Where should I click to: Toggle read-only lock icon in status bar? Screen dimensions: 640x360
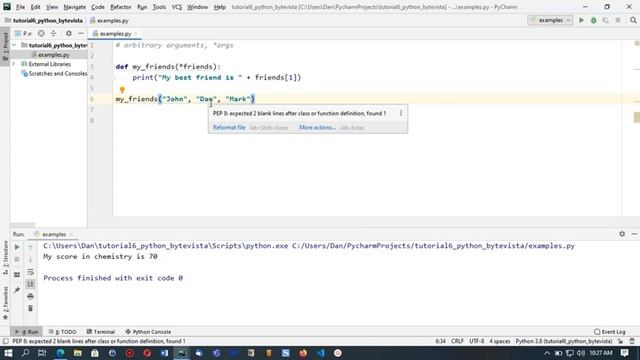pyautogui.click(x=620, y=341)
